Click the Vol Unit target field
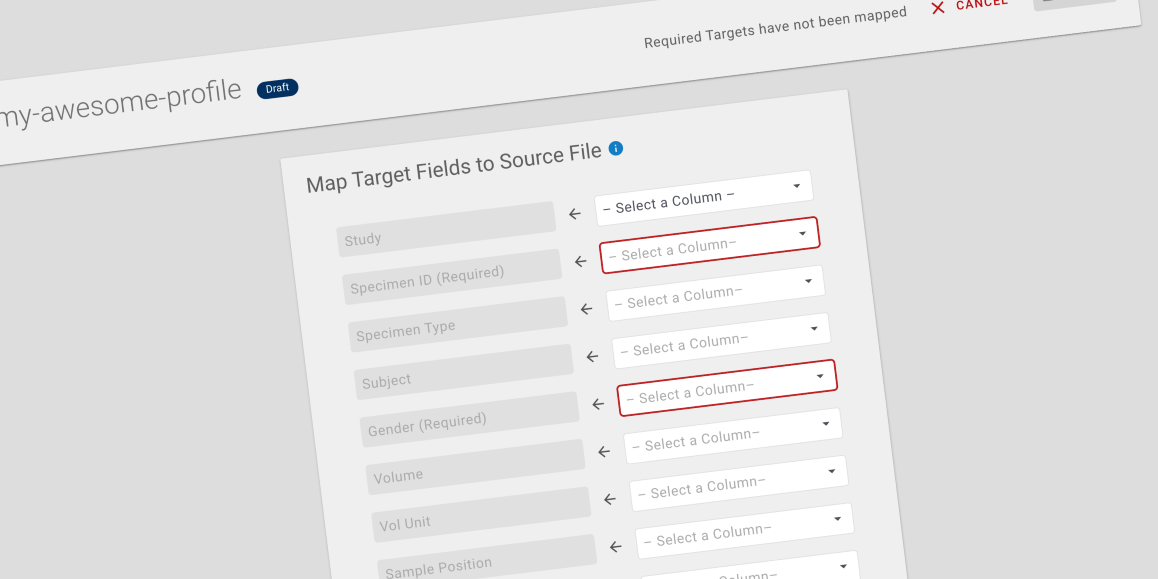The height and width of the screenshot is (579, 1158). [482, 514]
